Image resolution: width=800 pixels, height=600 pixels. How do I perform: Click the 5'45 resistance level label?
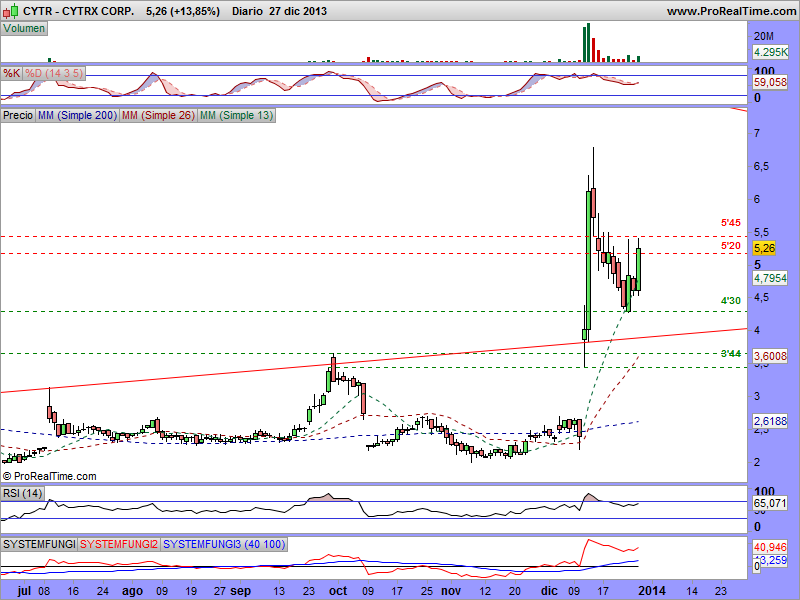(731, 222)
